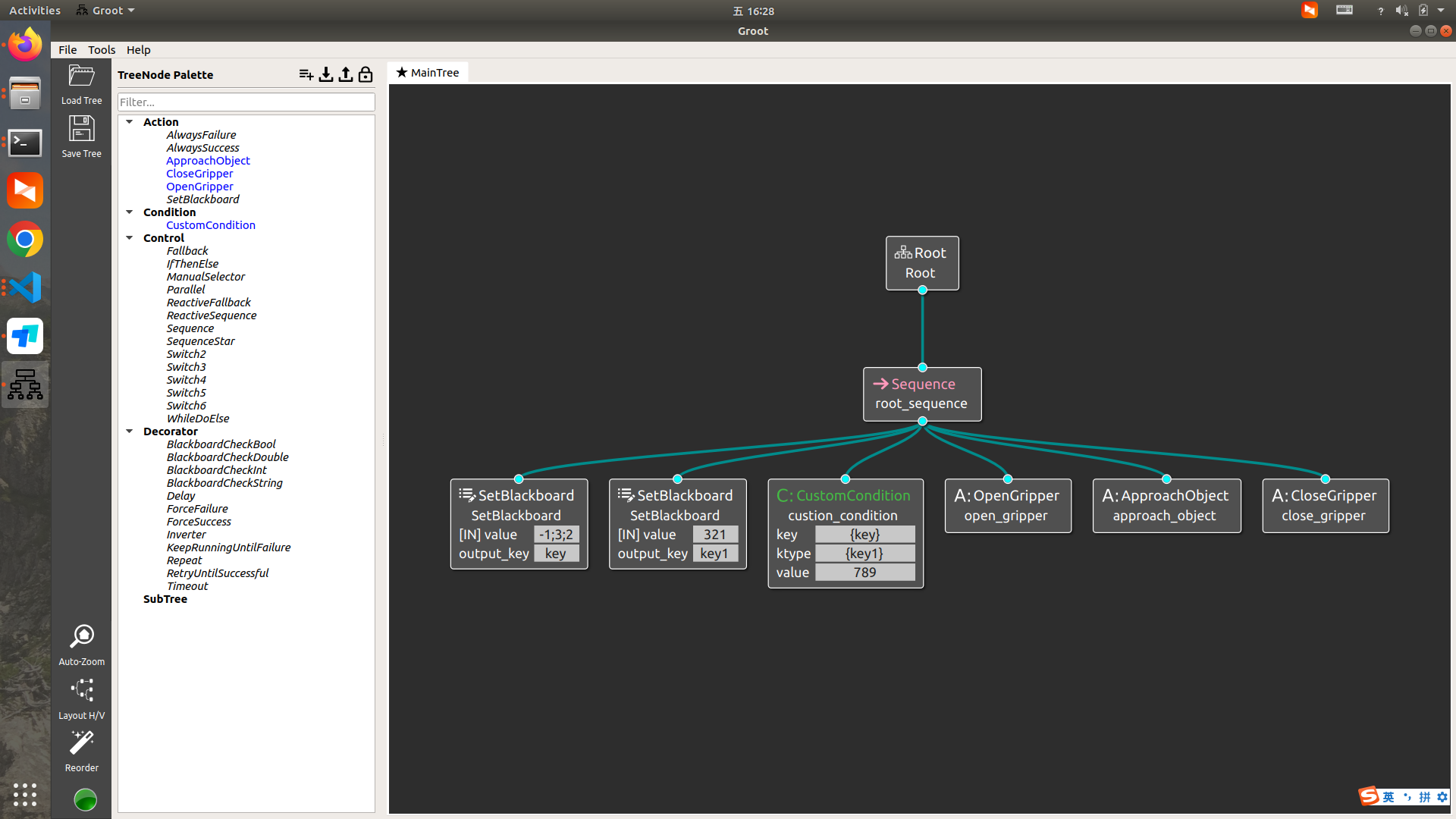Click the palette Filter text field
This screenshot has height=819, width=1456.
[x=246, y=102]
